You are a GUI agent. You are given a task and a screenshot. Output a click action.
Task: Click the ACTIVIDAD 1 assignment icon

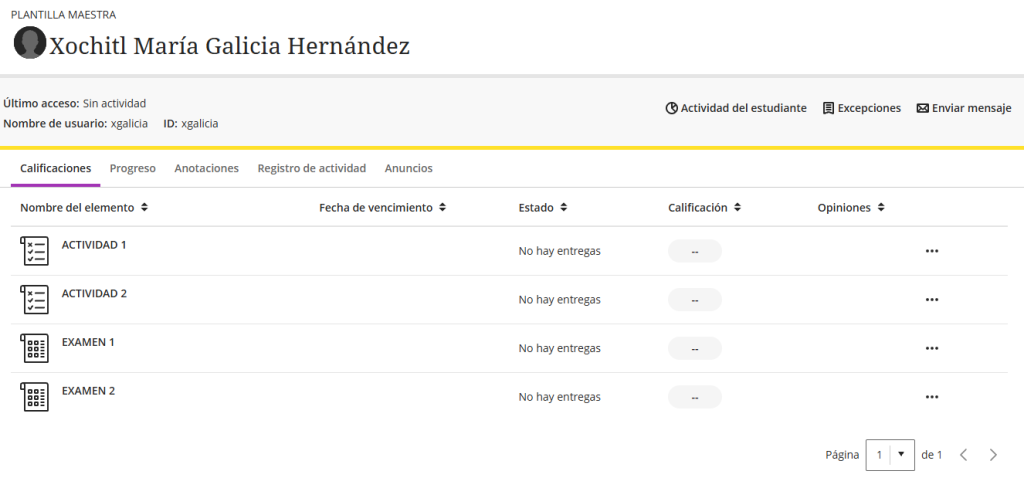35,251
